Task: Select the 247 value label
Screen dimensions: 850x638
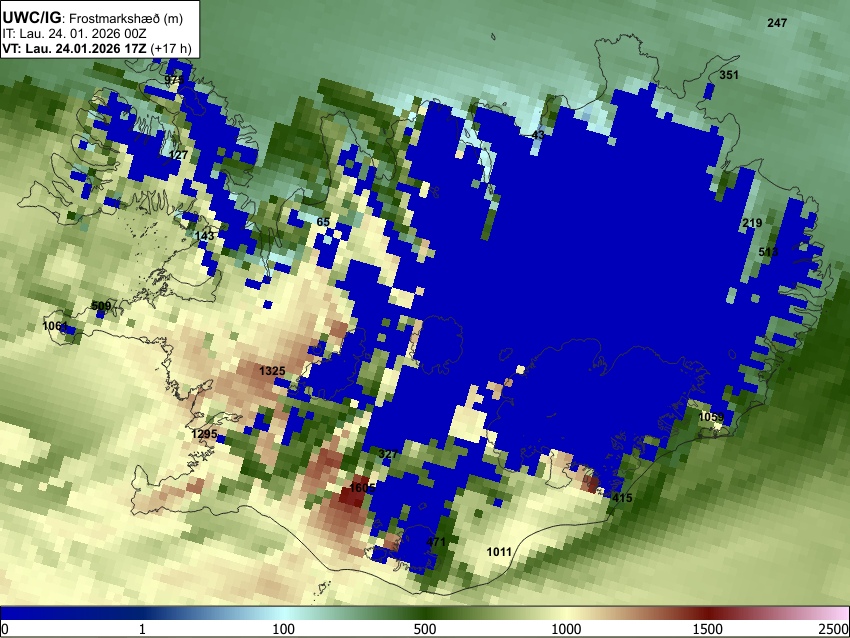Action: (x=777, y=23)
